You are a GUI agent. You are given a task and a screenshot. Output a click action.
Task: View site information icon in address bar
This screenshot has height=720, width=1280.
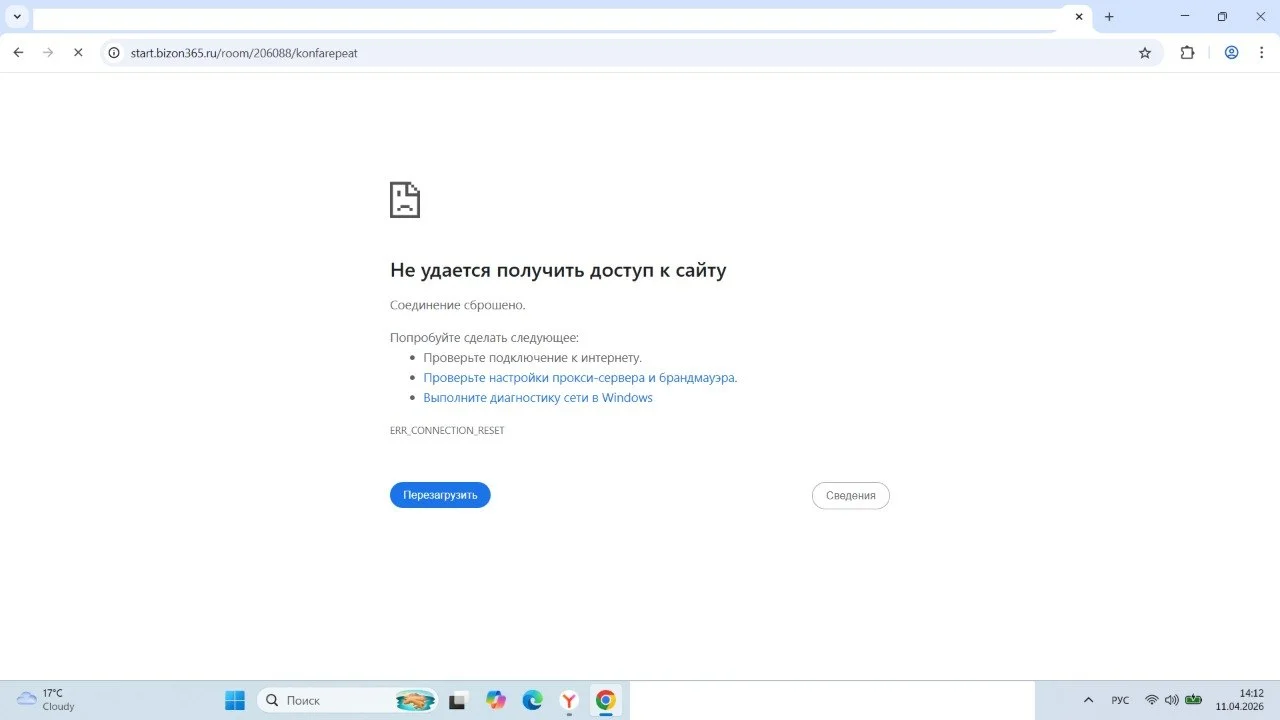pyautogui.click(x=115, y=53)
